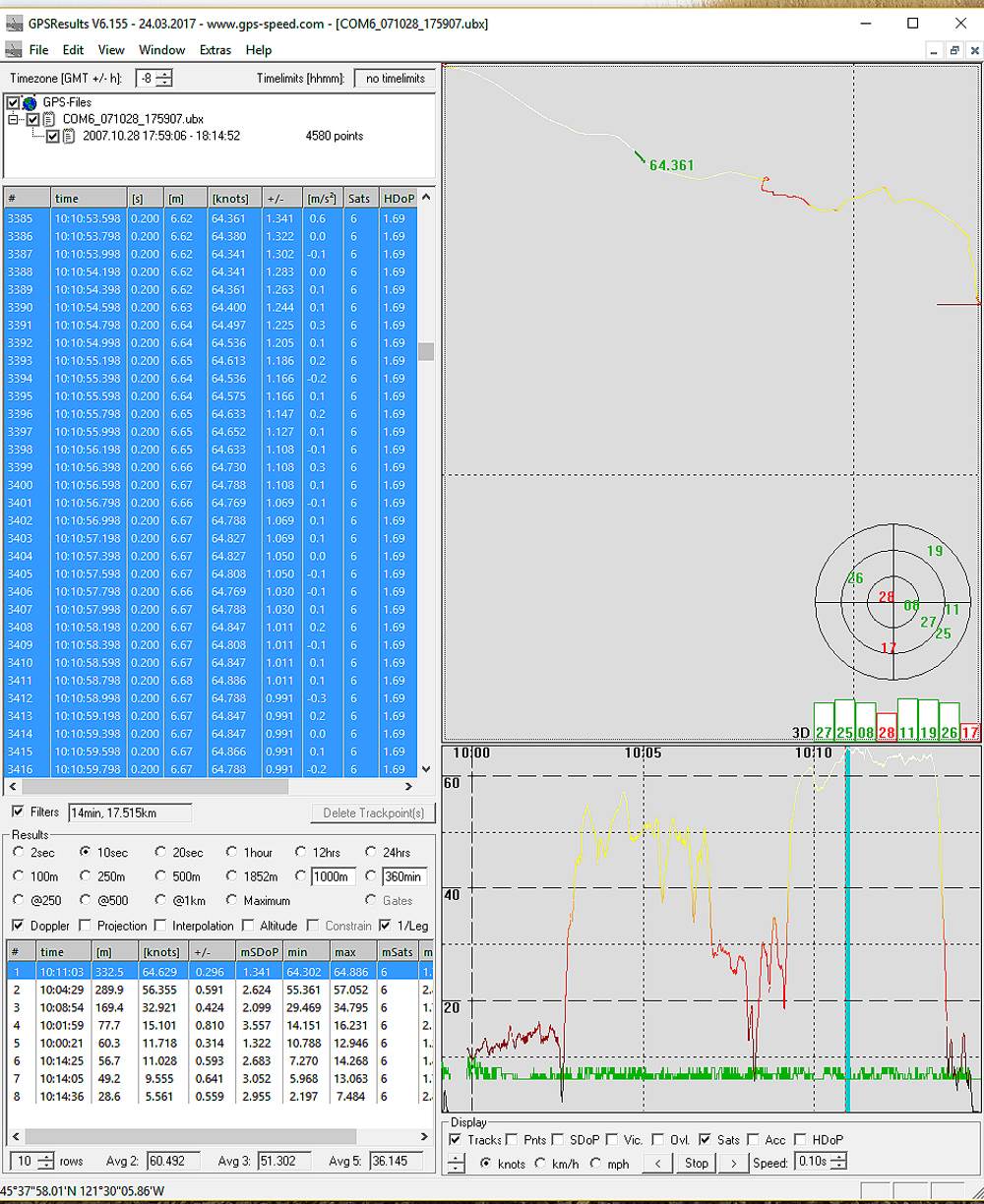Click the trackpoint table vertical scrollbar thumb
Viewport: 984px width, 1204px height.
[x=426, y=352]
